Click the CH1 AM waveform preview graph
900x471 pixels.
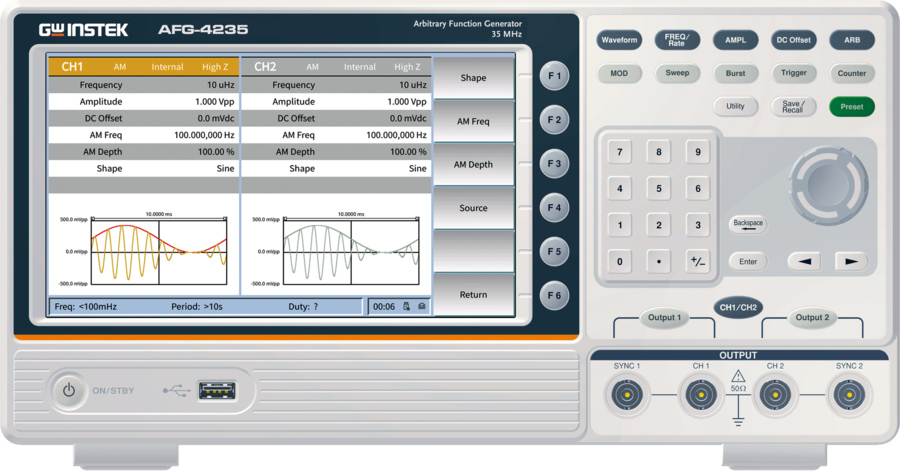[159, 252]
